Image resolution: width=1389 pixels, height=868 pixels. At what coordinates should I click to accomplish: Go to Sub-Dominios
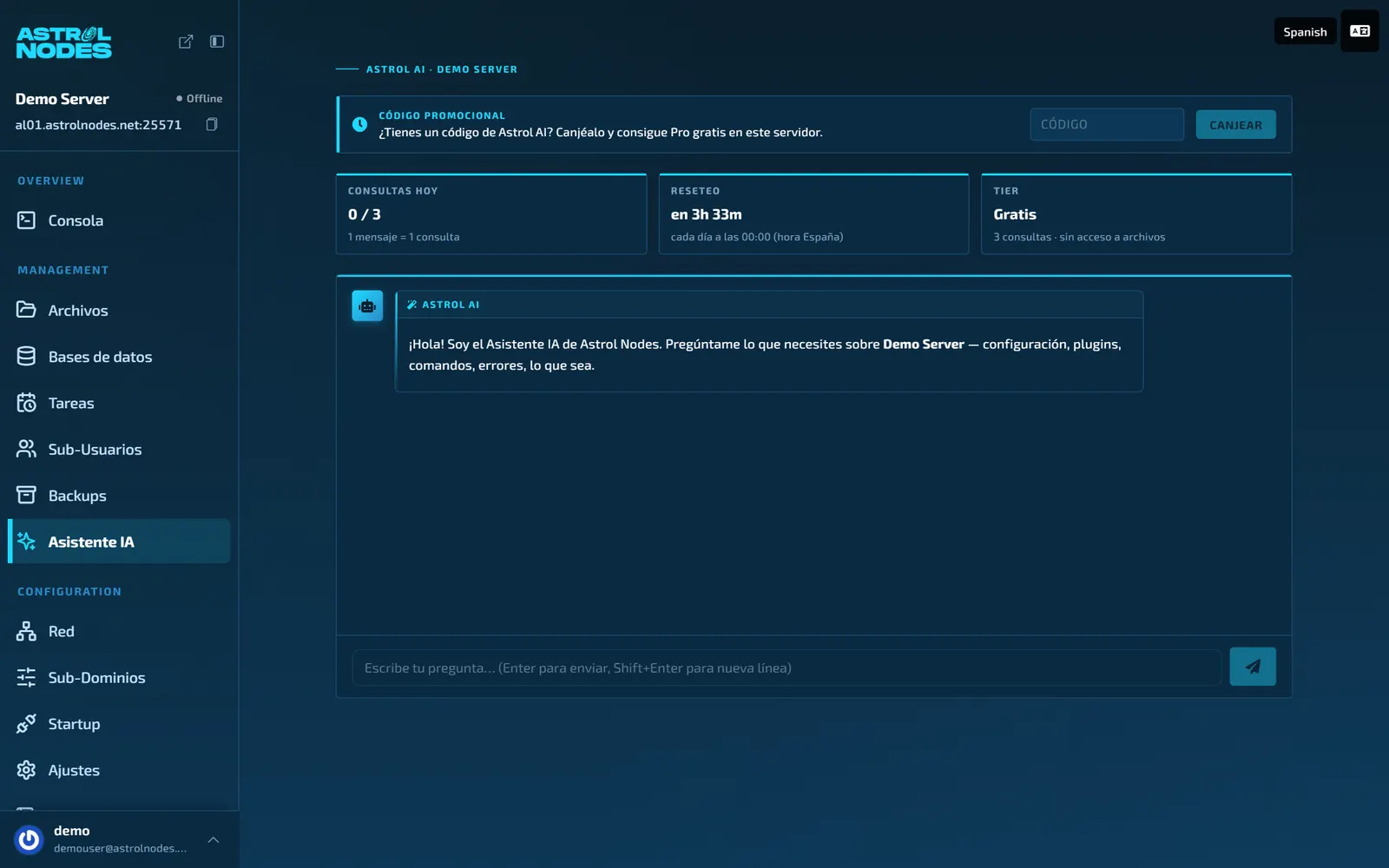(x=119, y=678)
